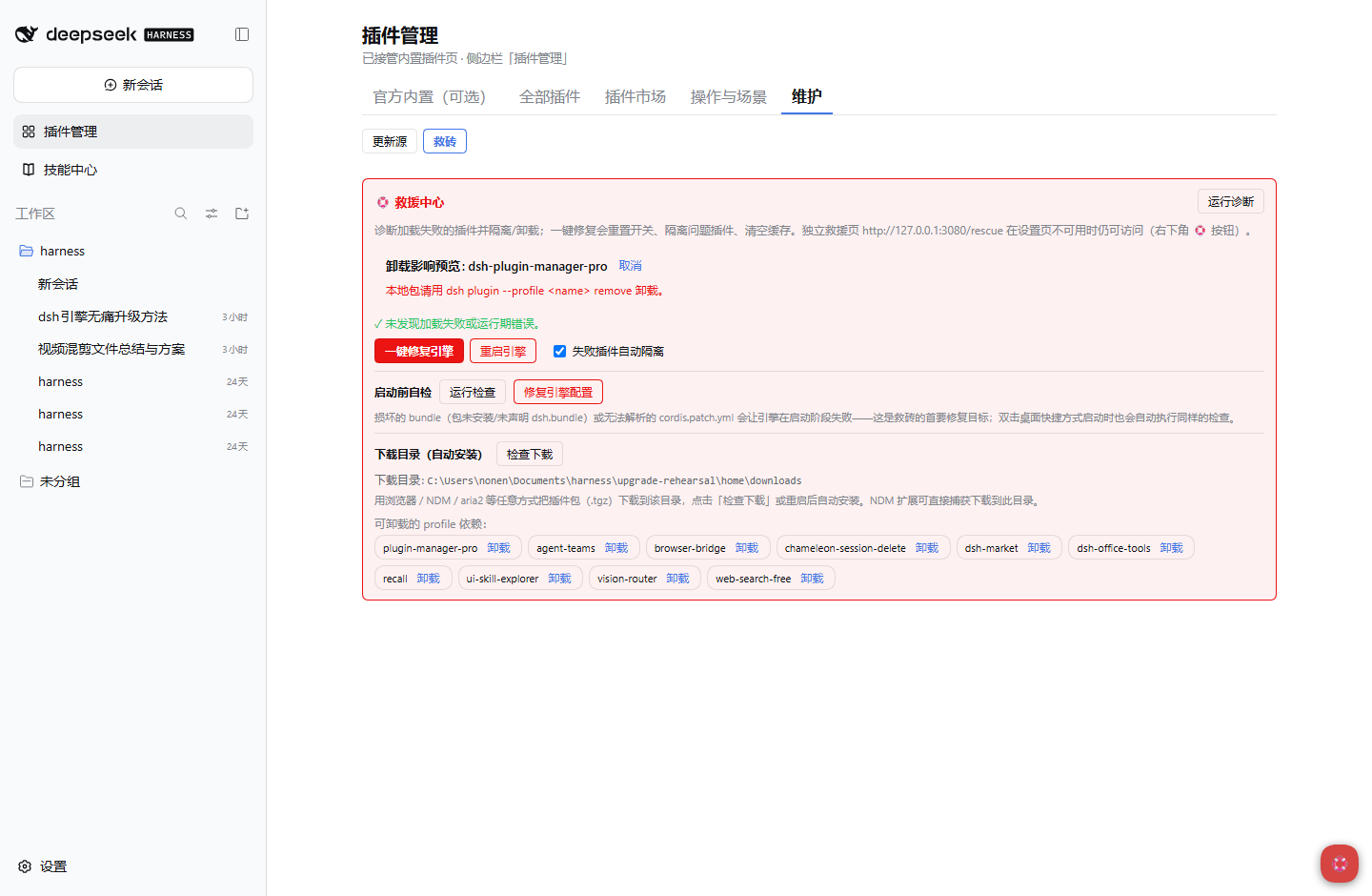Click the 更新源 sub-tab button
The height and width of the screenshot is (896, 1372).
(390, 141)
